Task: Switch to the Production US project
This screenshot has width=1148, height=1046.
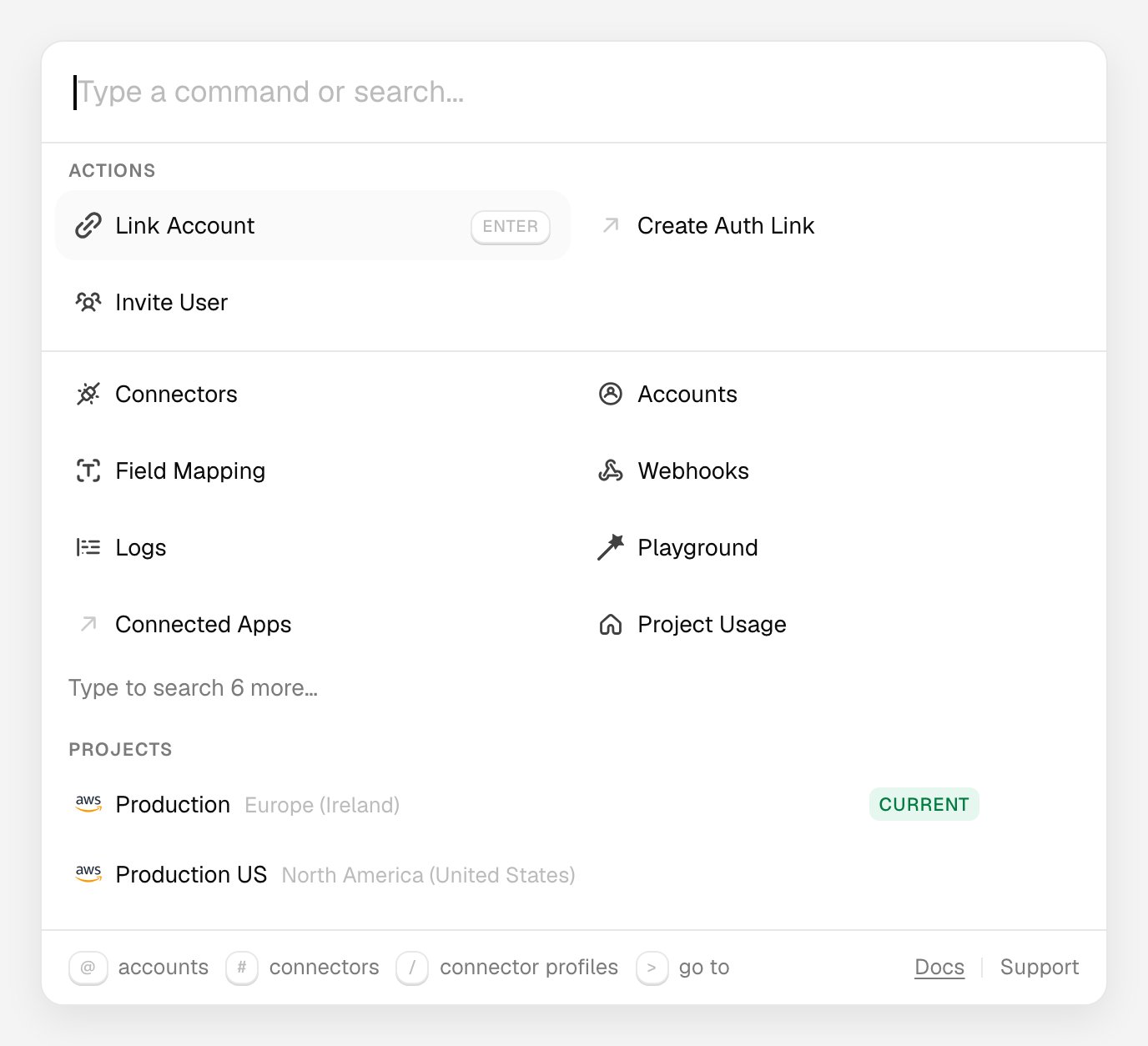Action: pos(574,874)
